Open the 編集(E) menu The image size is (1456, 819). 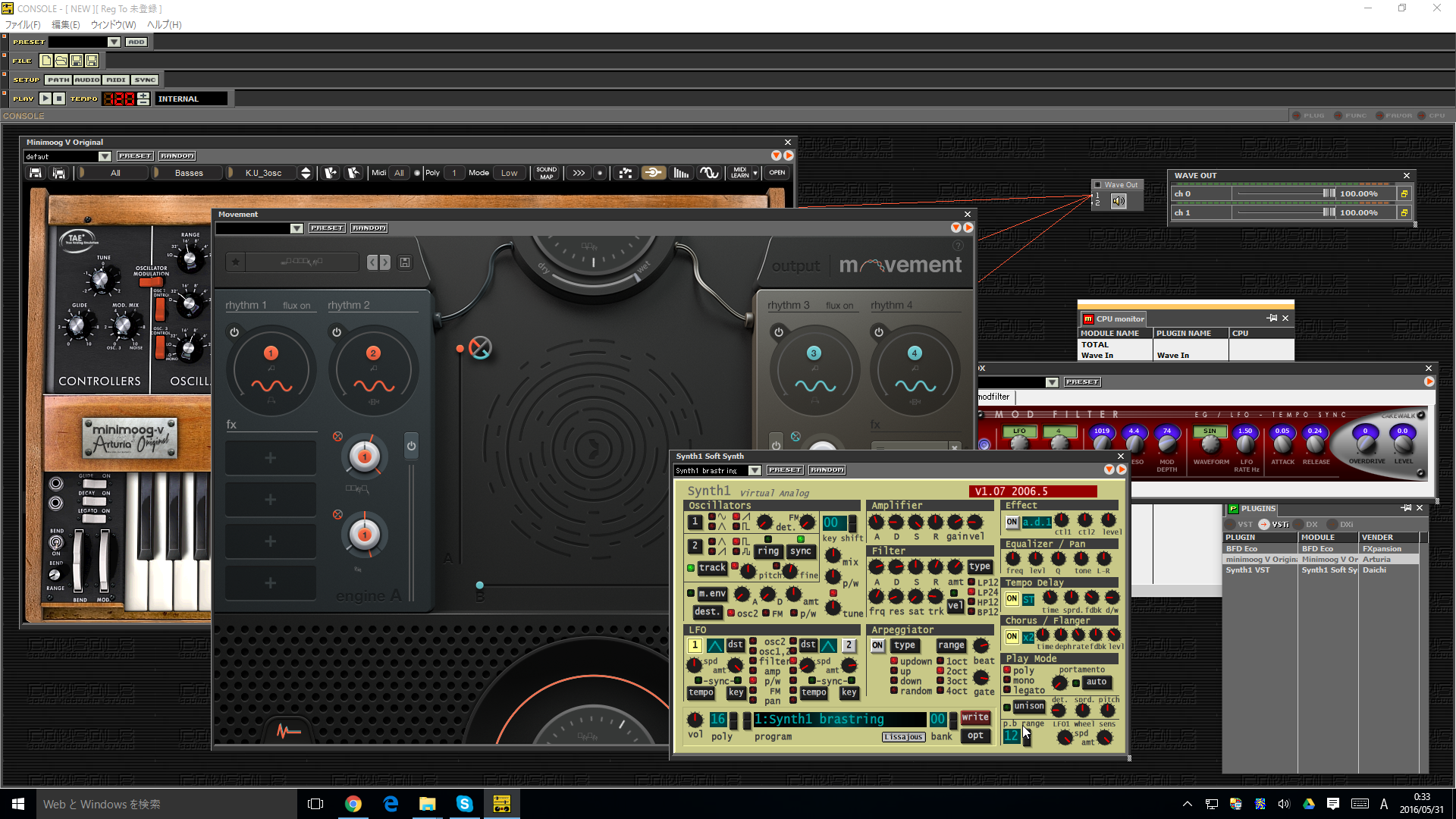(65, 24)
